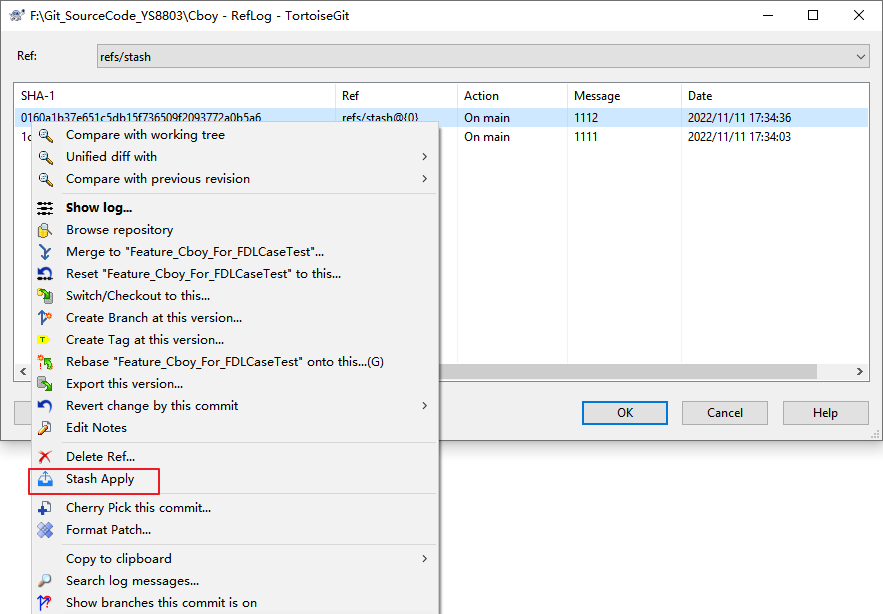Viewport: 883px width, 614px height.
Task: Click the Merge to branch icon
Action: 45,252
